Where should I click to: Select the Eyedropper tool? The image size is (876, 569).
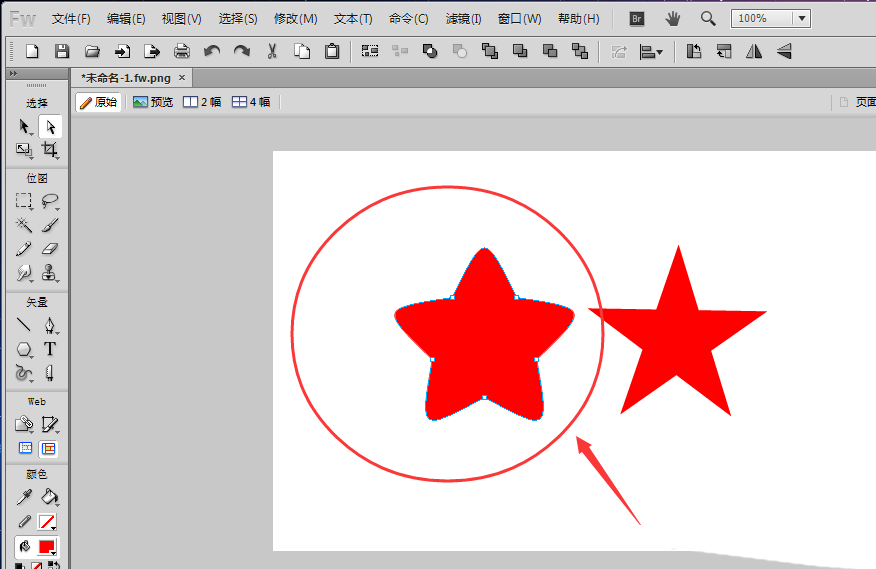[24, 497]
